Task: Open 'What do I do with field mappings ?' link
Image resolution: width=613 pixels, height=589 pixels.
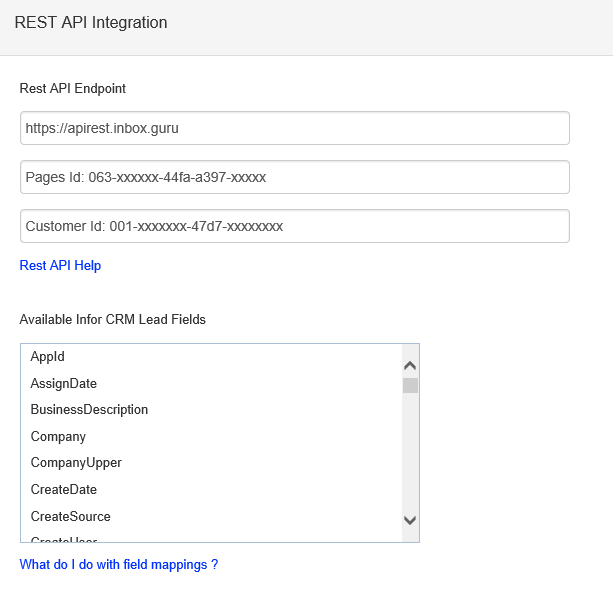Action: [119, 564]
